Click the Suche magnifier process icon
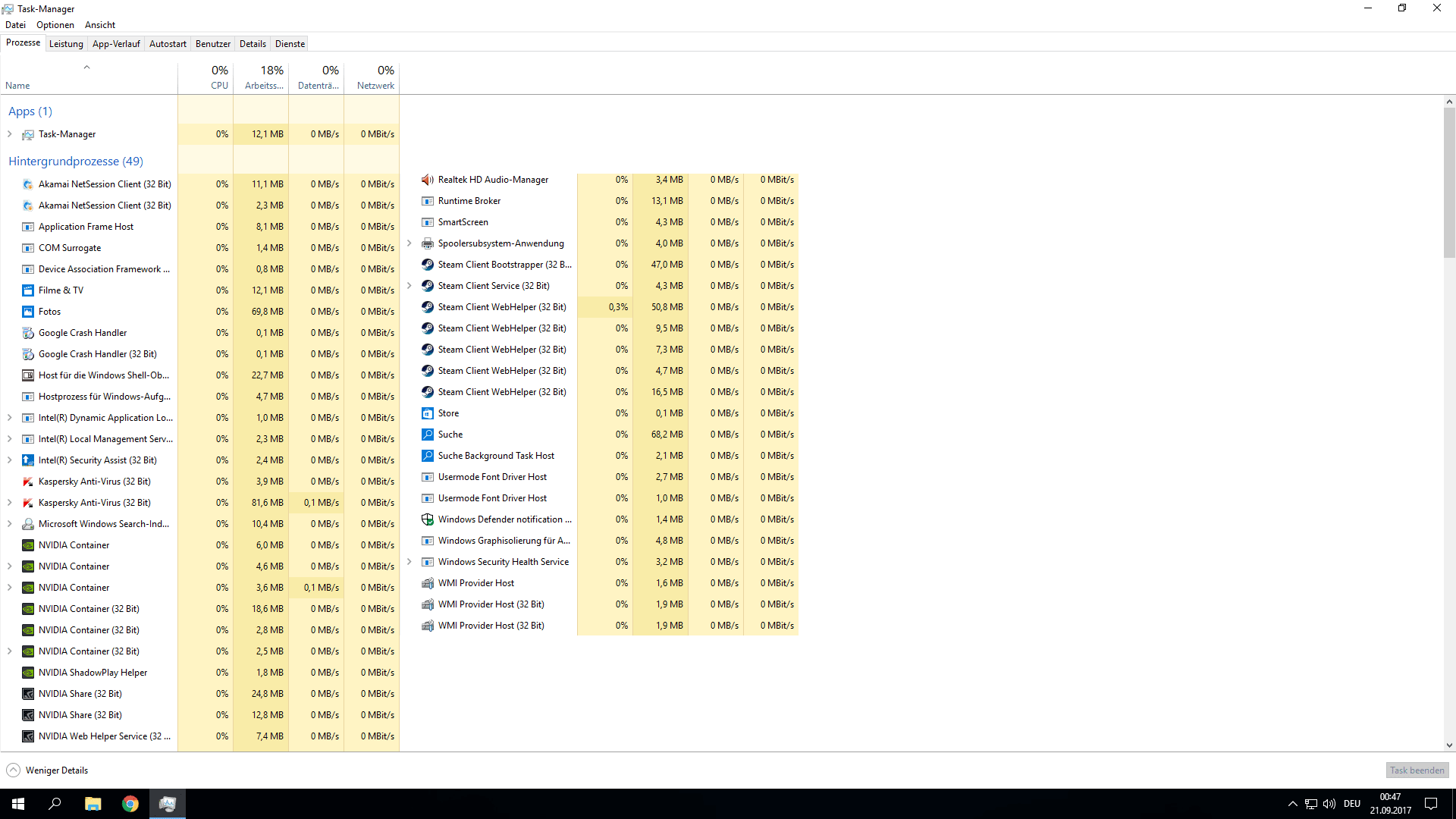Image resolution: width=1456 pixels, height=819 pixels. point(428,435)
